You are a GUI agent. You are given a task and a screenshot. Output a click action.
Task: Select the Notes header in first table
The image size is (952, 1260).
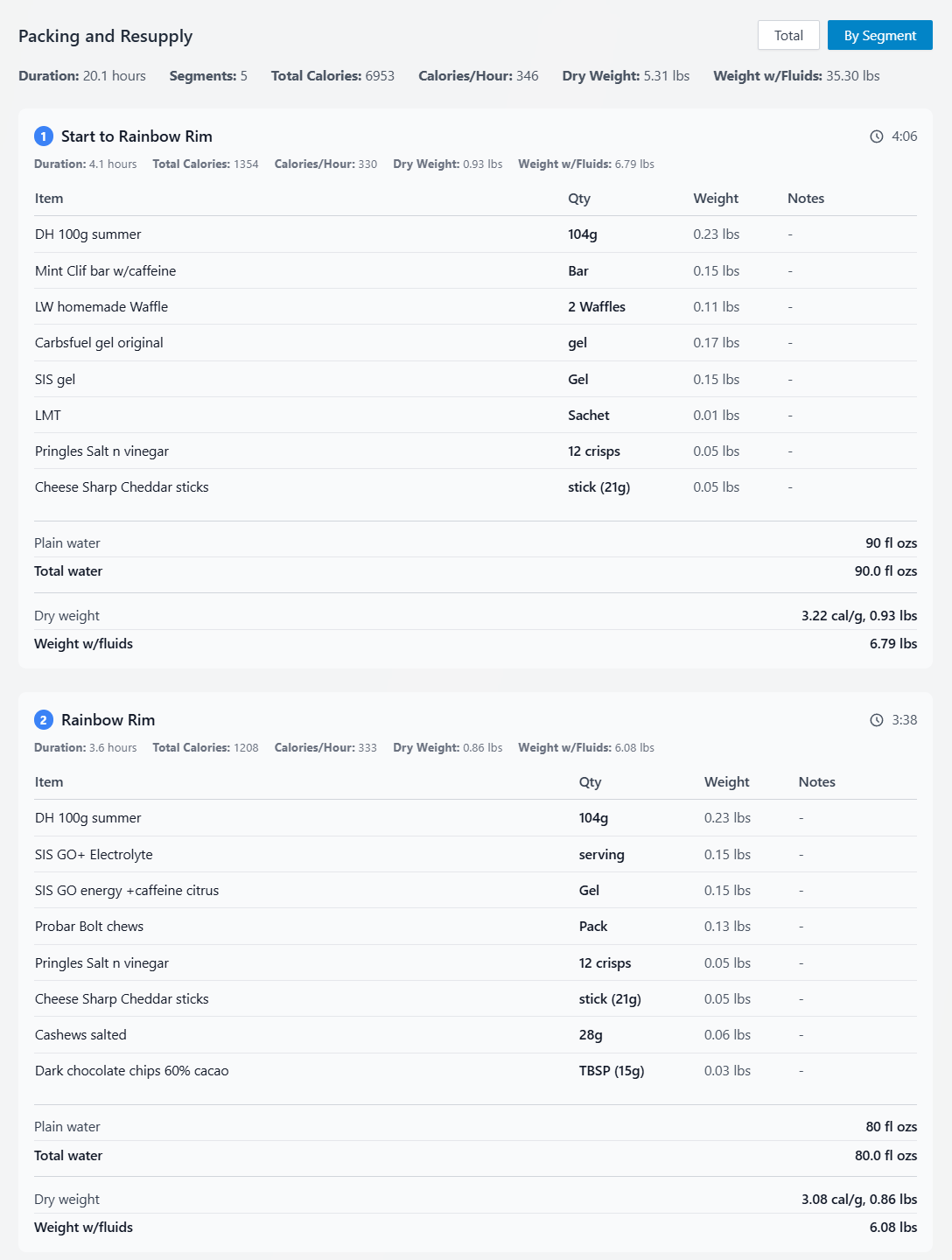pos(805,199)
